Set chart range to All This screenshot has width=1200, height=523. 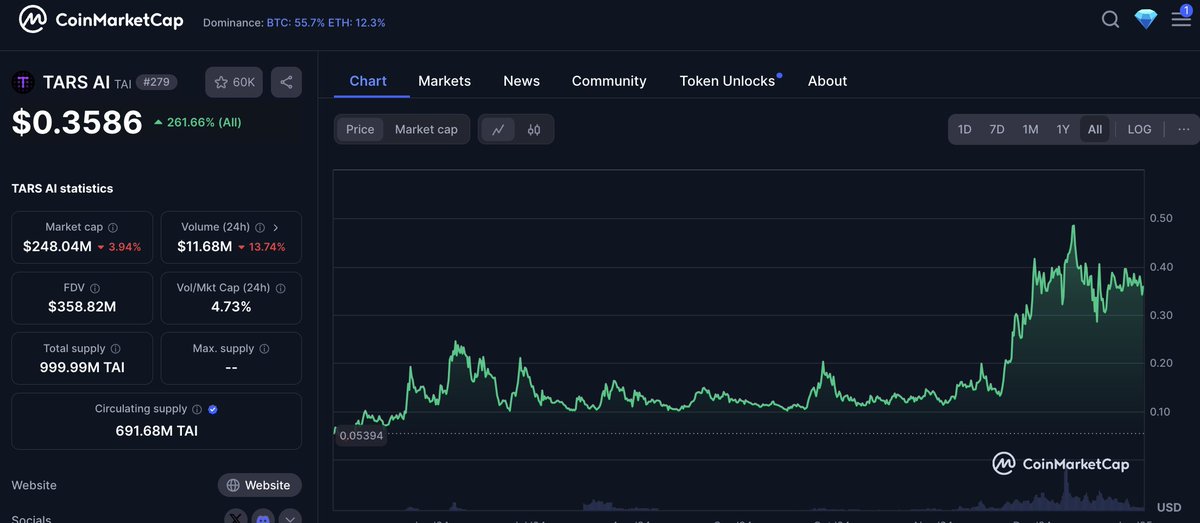pos(1095,129)
